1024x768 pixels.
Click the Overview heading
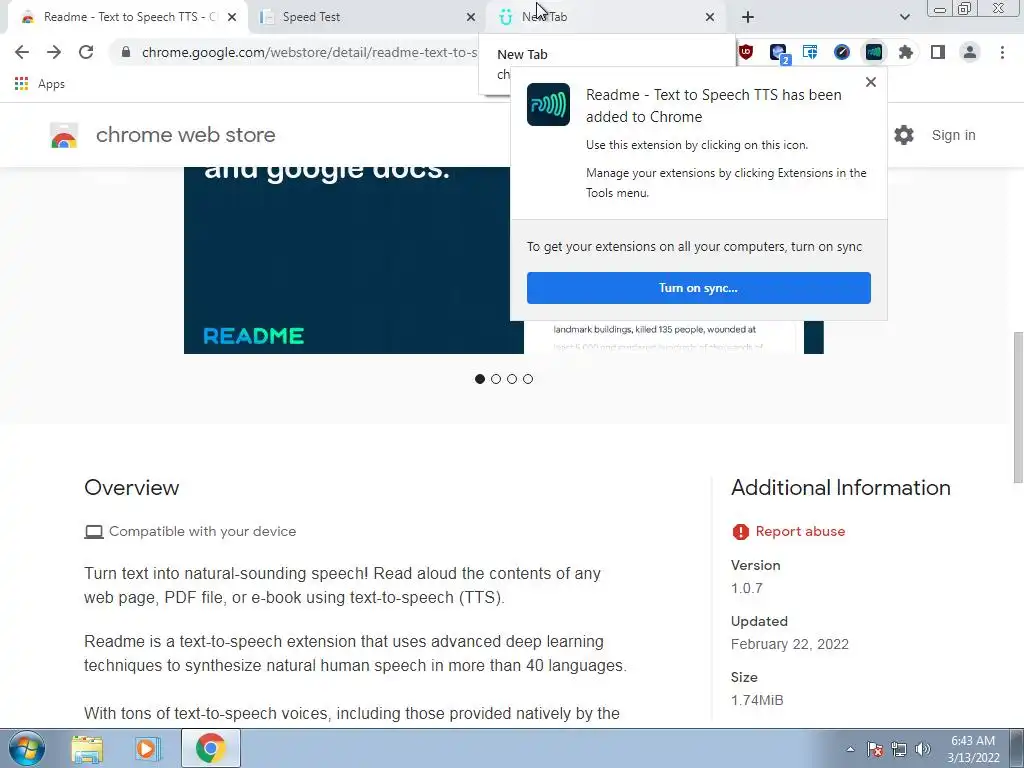[131, 488]
